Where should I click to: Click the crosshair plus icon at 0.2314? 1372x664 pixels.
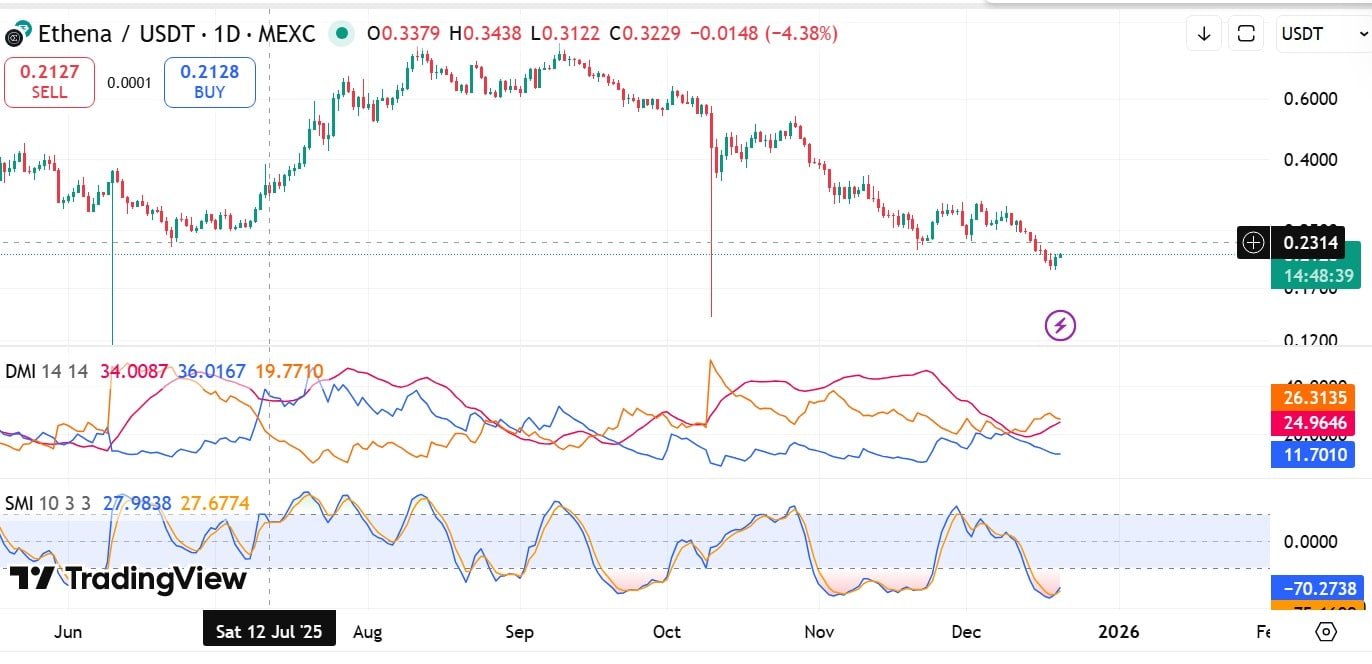[x=1253, y=242]
